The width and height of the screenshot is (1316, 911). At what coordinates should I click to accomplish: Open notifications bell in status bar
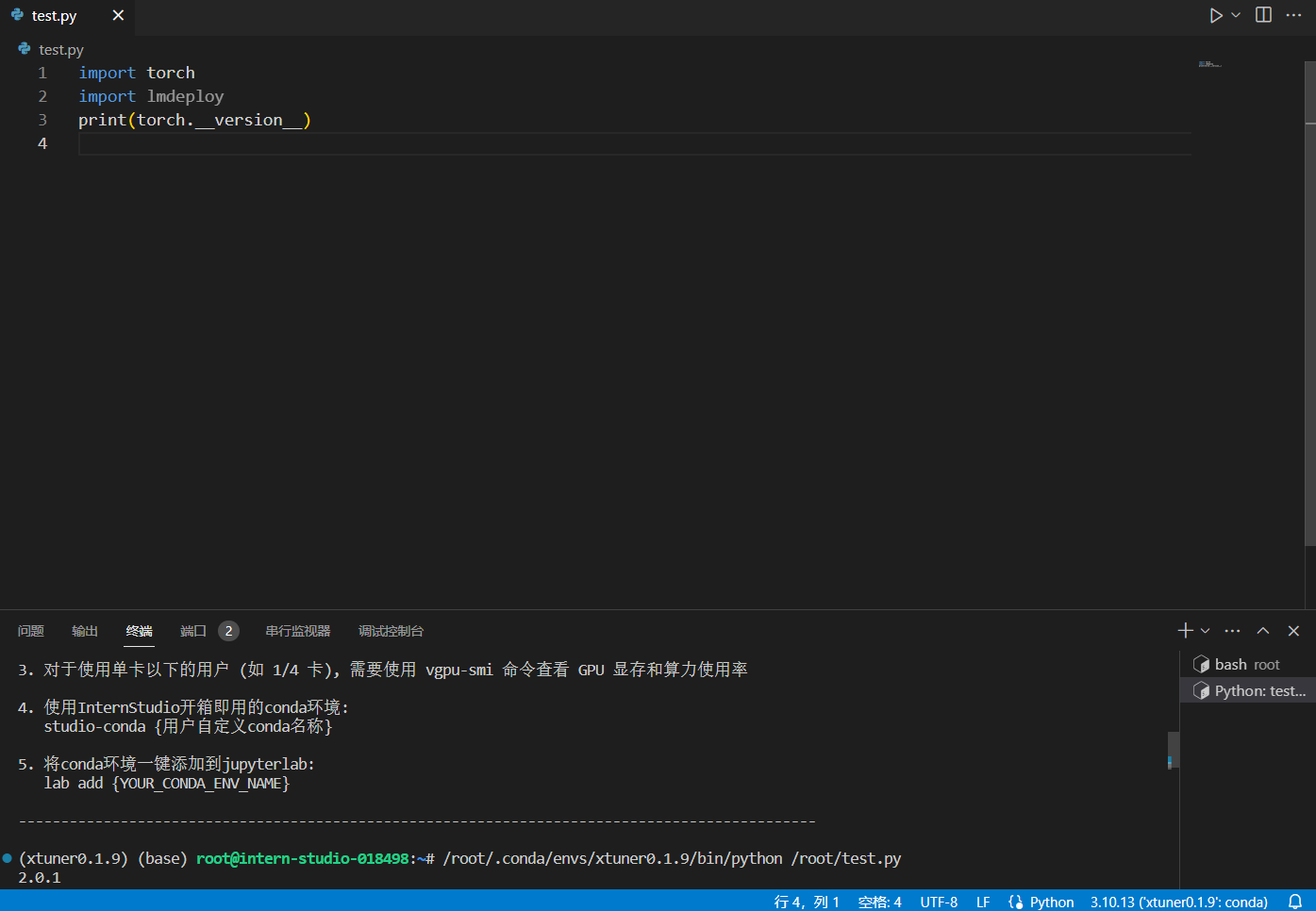[1295, 902]
